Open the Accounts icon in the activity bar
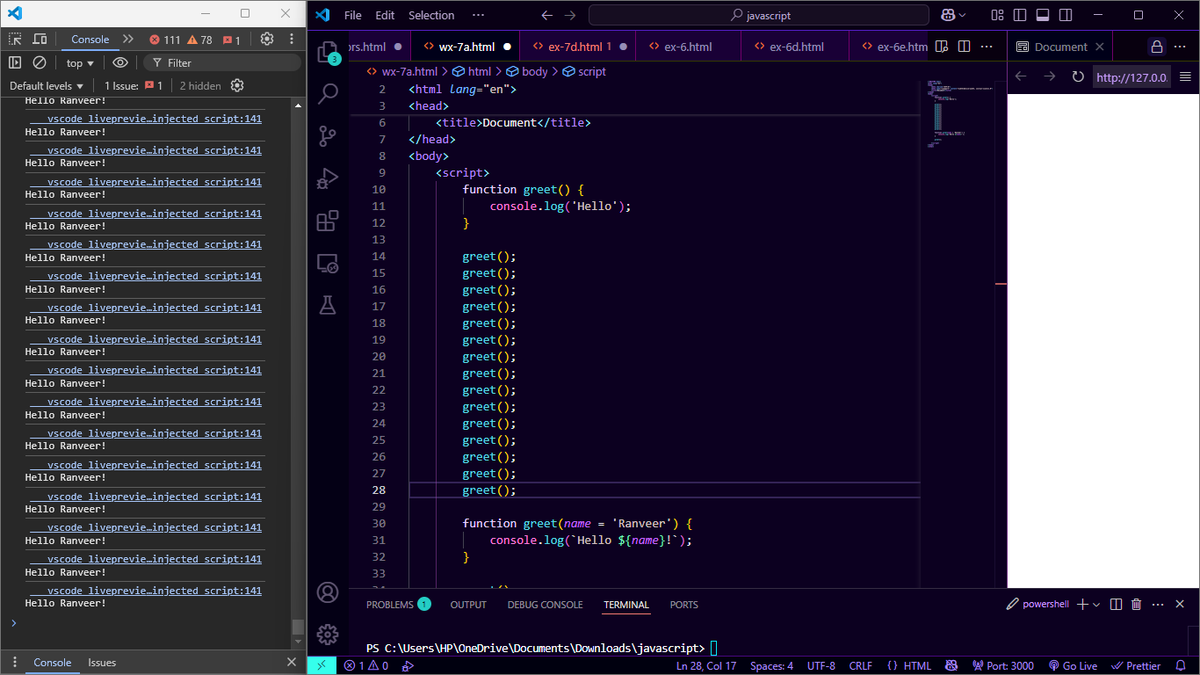1200x675 pixels. tap(327, 592)
